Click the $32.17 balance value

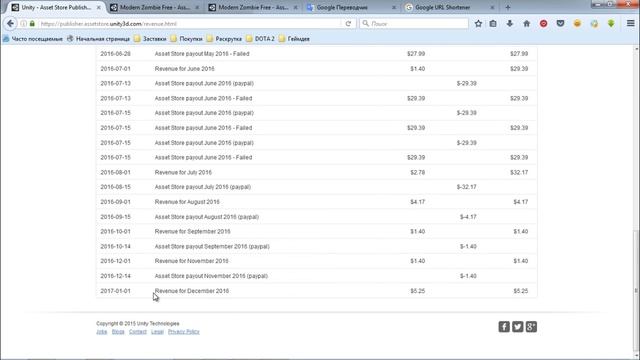[x=519, y=172]
